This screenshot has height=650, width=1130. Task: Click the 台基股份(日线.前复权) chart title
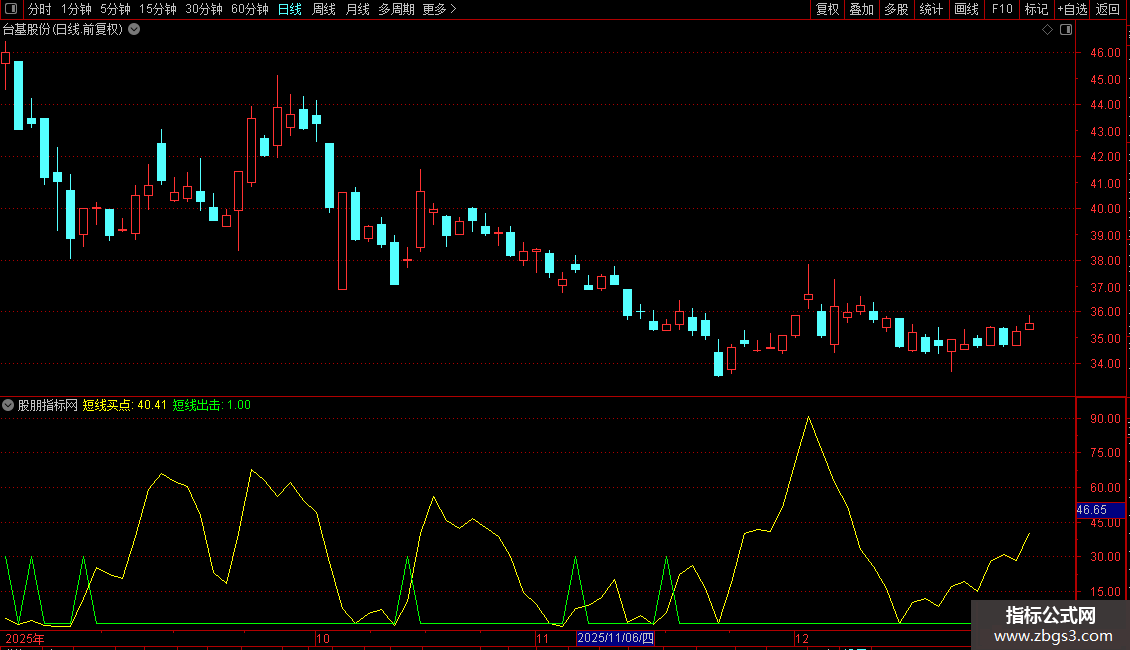point(63,30)
